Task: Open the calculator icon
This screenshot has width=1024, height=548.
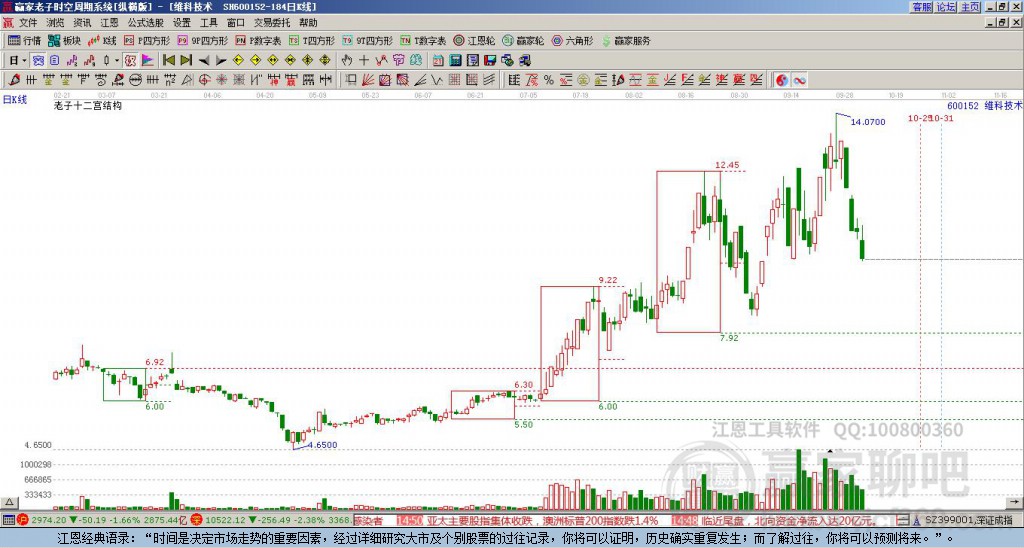Action: tap(456, 61)
